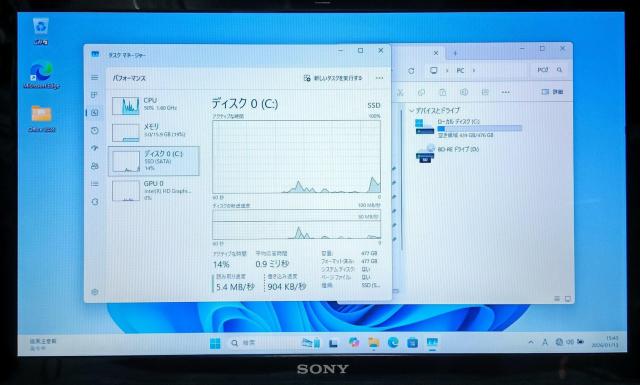Close the current File Explorer tab
The image size is (640, 385).
click(436, 53)
